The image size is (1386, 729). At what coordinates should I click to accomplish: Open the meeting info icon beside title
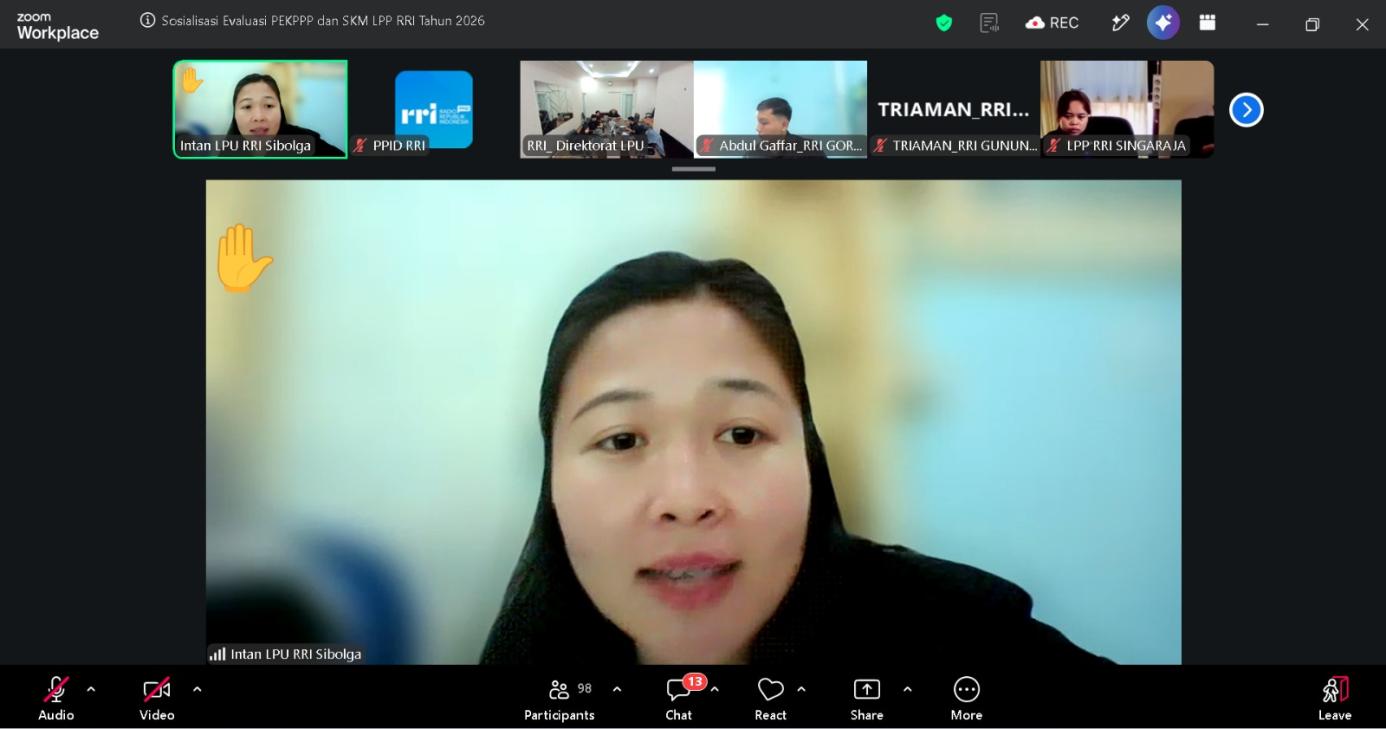point(148,21)
